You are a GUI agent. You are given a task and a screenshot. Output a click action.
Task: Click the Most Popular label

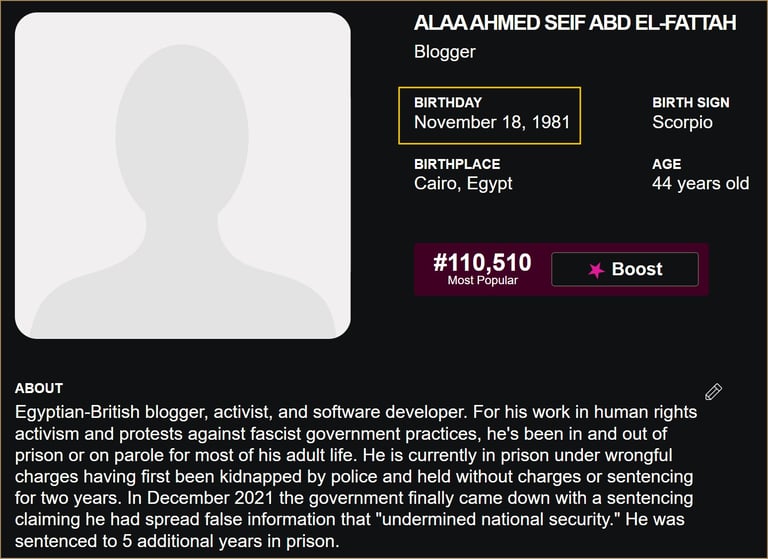(482, 281)
